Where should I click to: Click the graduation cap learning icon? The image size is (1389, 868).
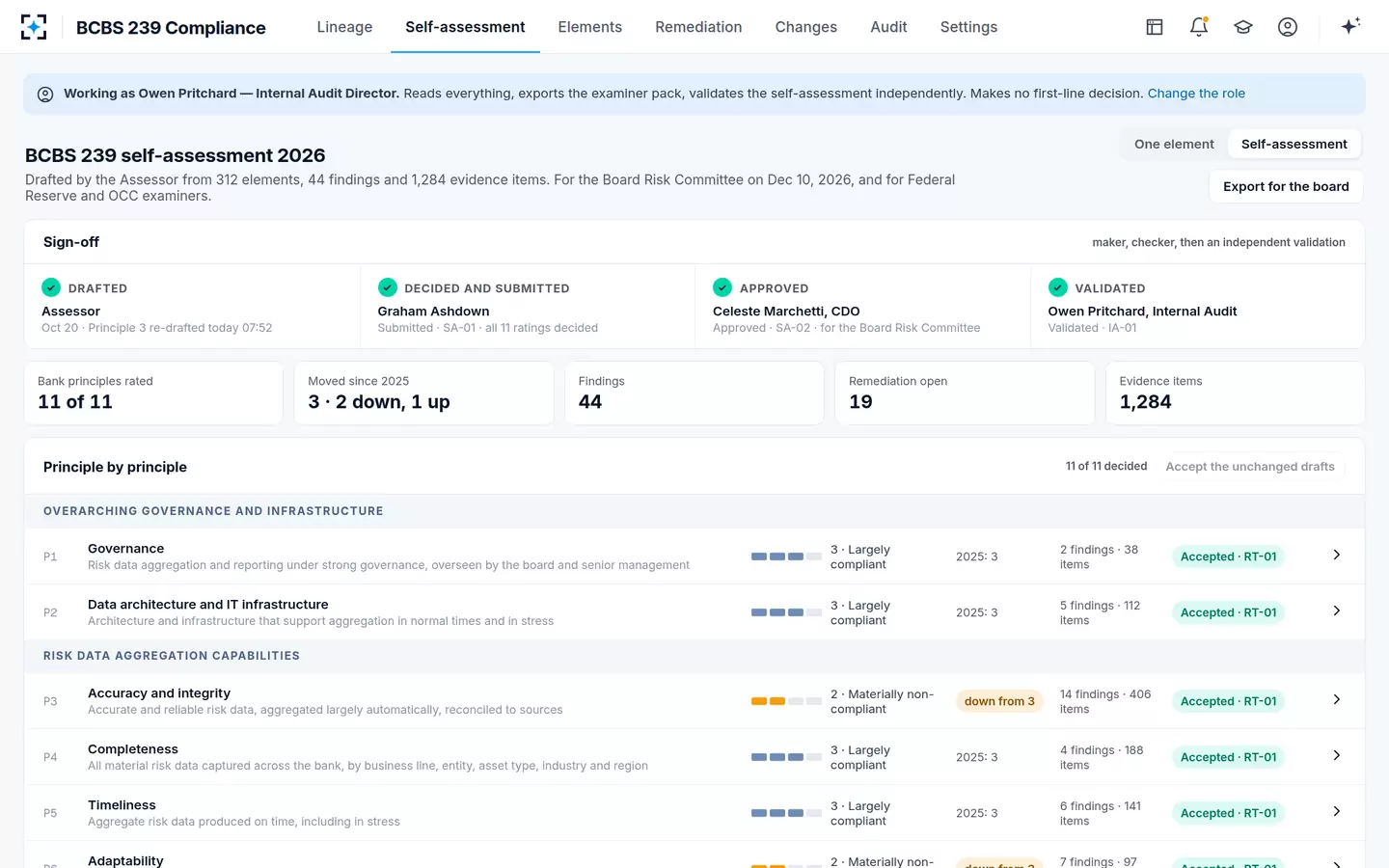coord(1243,27)
